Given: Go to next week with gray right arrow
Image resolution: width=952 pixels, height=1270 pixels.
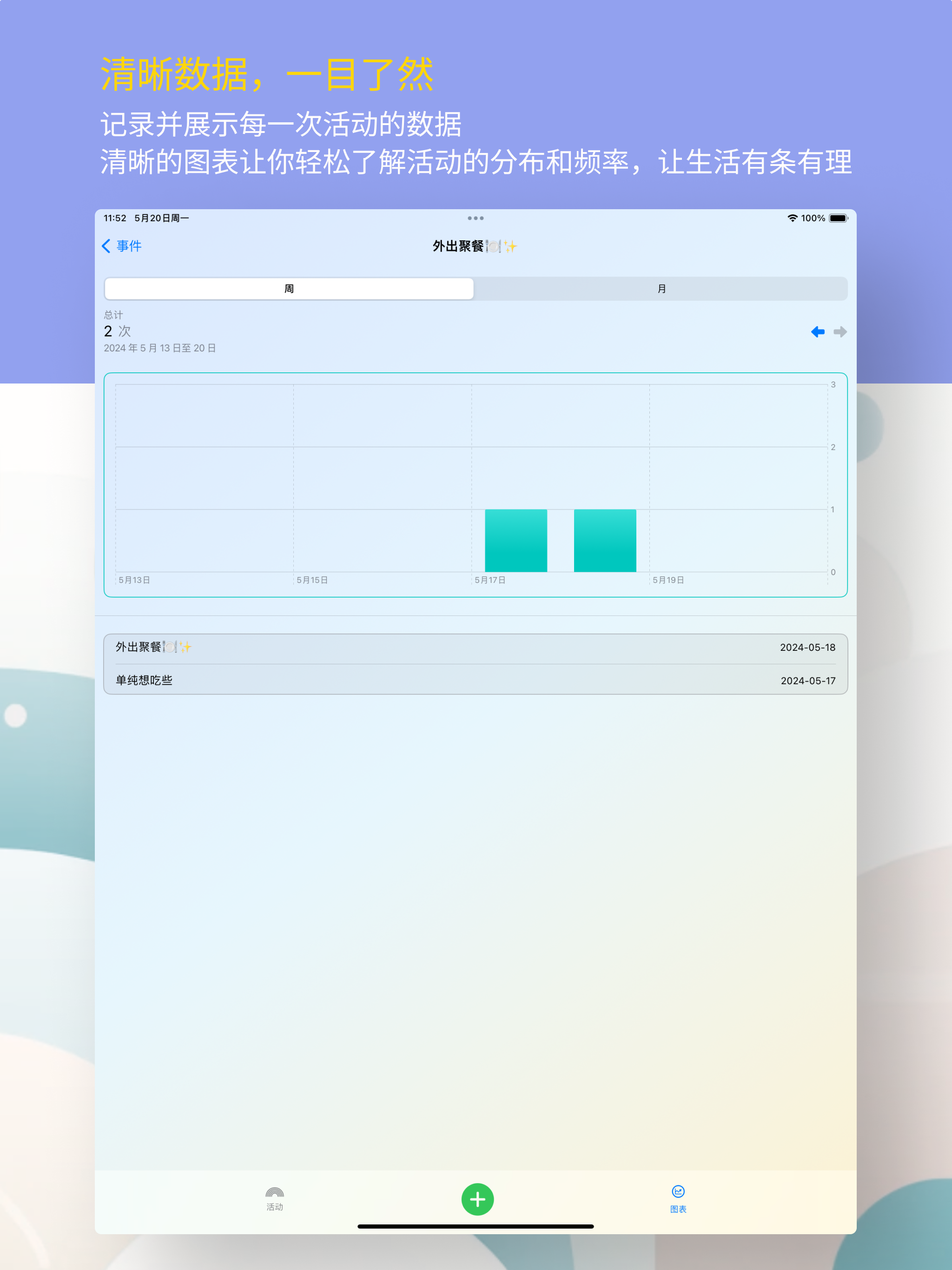Looking at the screenshot, I should (x=840, y=332).
